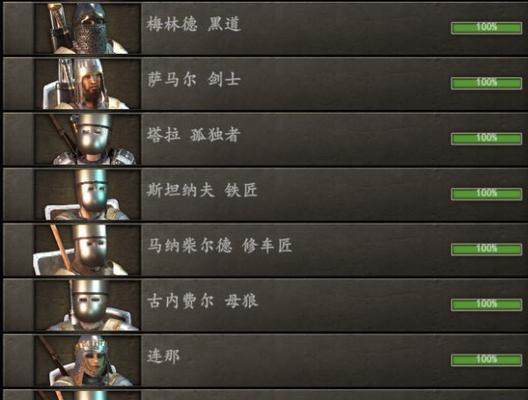Click the name 古内费尔 母狼
This screenshot has height=400, width=528.
(x=202, y=301)
